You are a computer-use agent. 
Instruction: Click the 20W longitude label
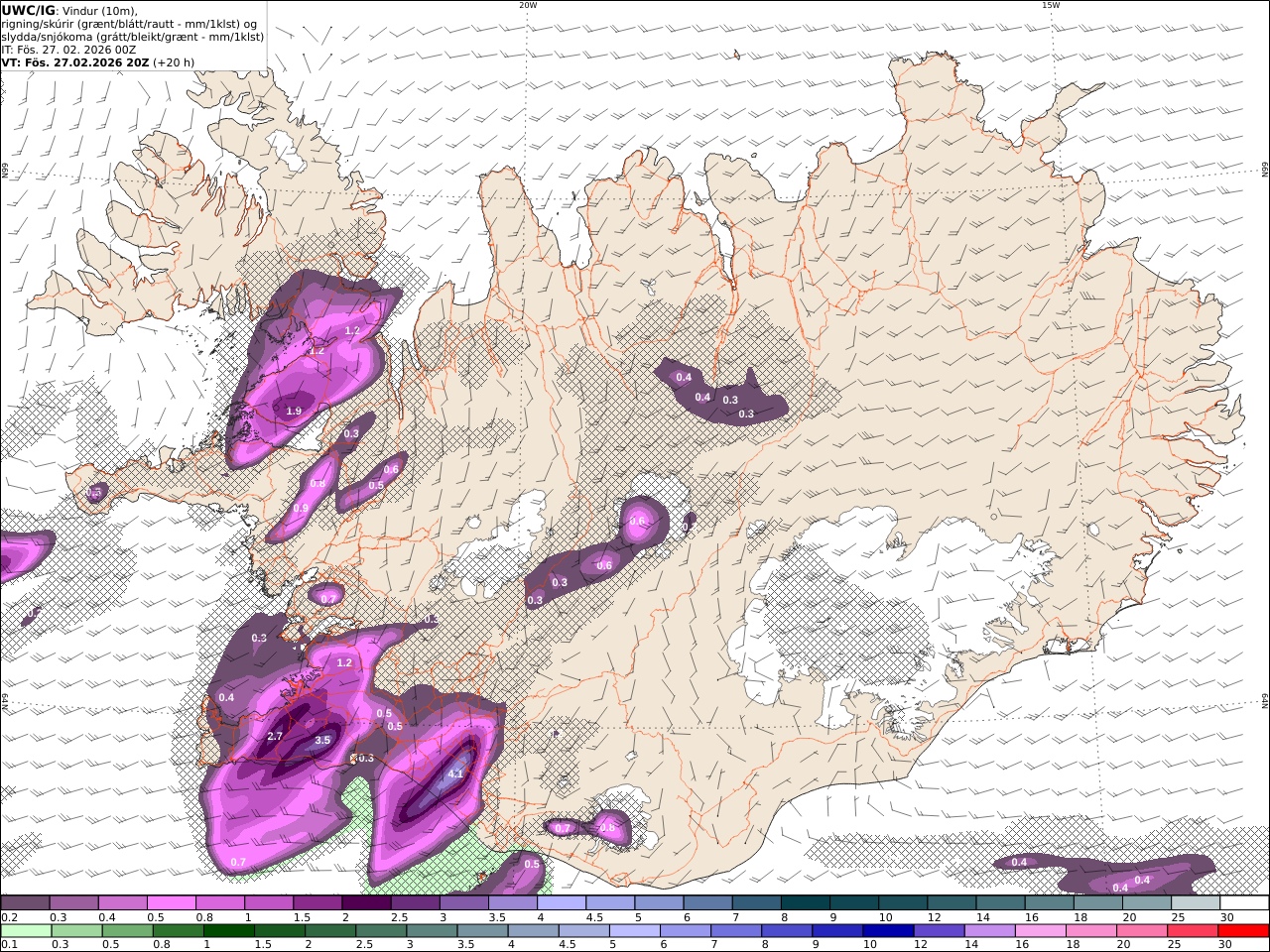(528, 5)
